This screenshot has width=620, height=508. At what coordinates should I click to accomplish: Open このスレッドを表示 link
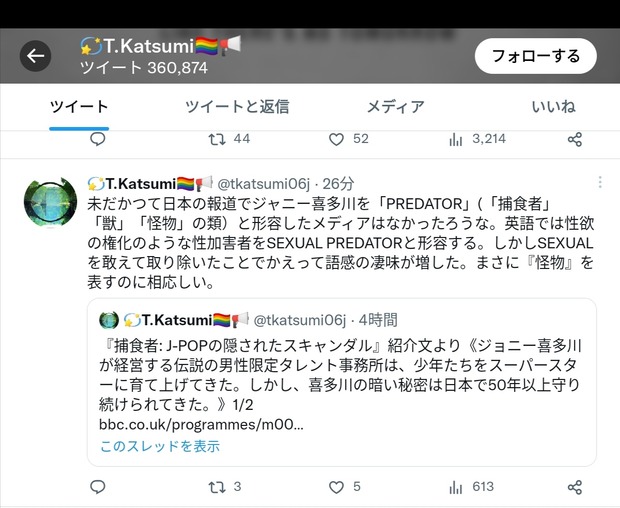[x=160, y=446]
